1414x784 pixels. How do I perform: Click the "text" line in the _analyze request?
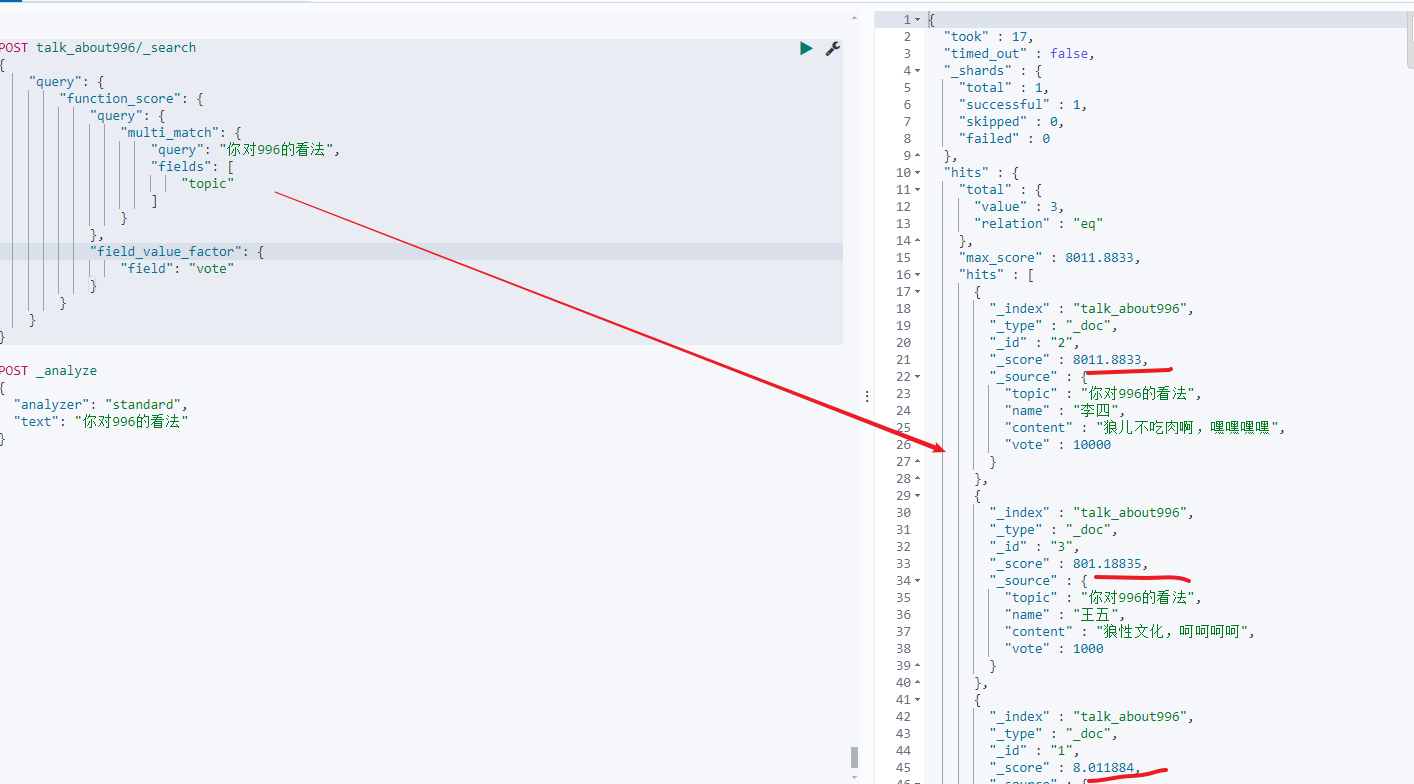point(101,422)
